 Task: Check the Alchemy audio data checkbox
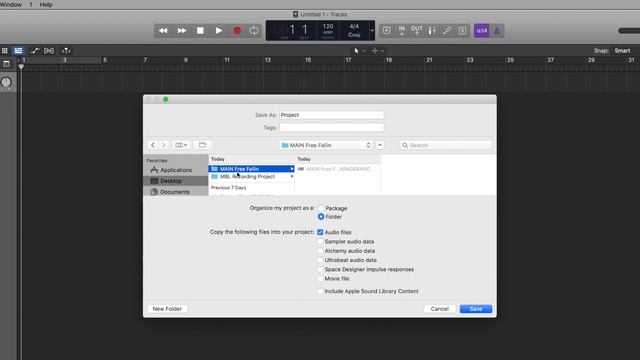(x=320, y=251)
